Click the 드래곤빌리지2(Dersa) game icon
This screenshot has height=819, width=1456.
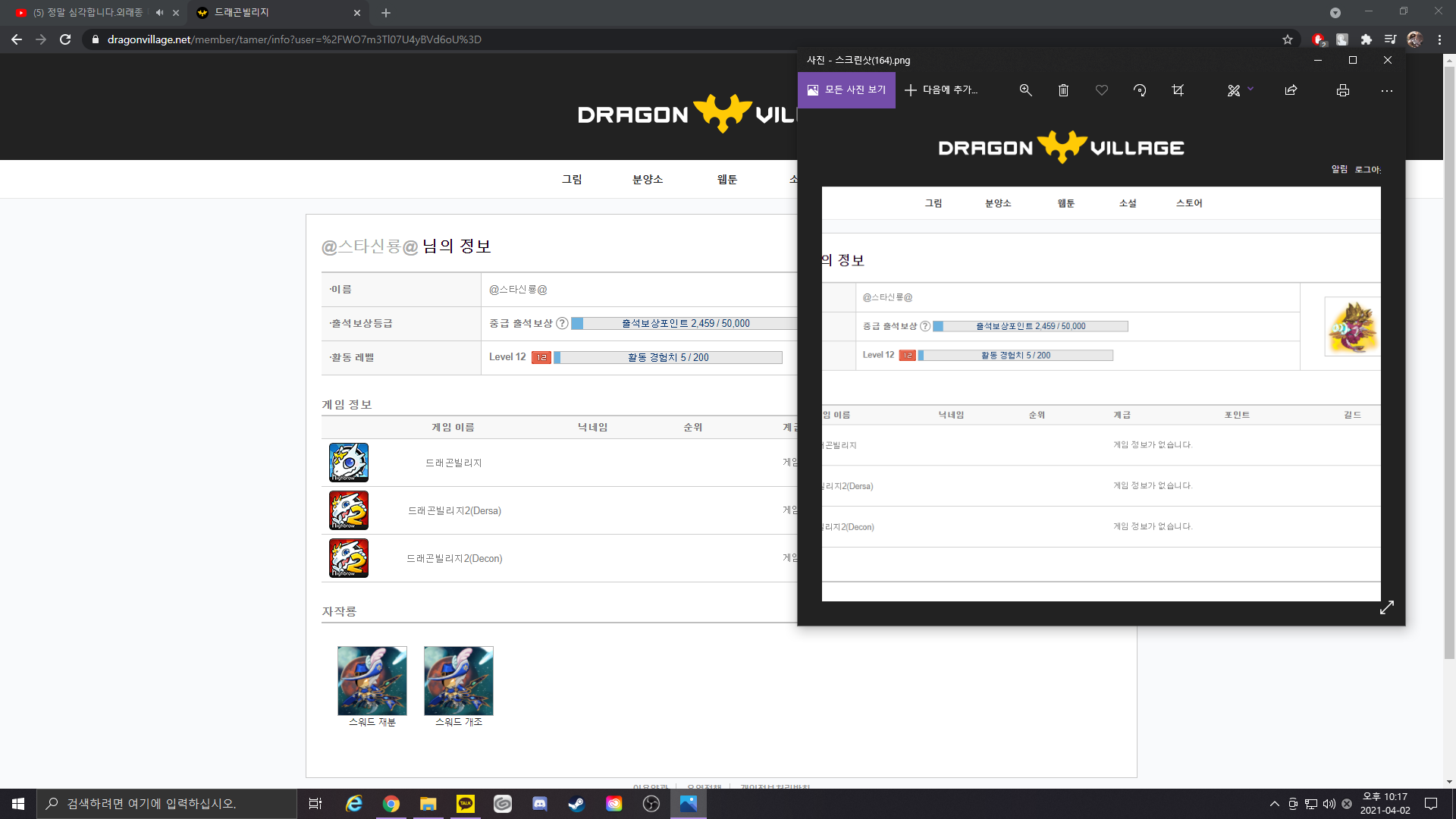pos(349,510)
